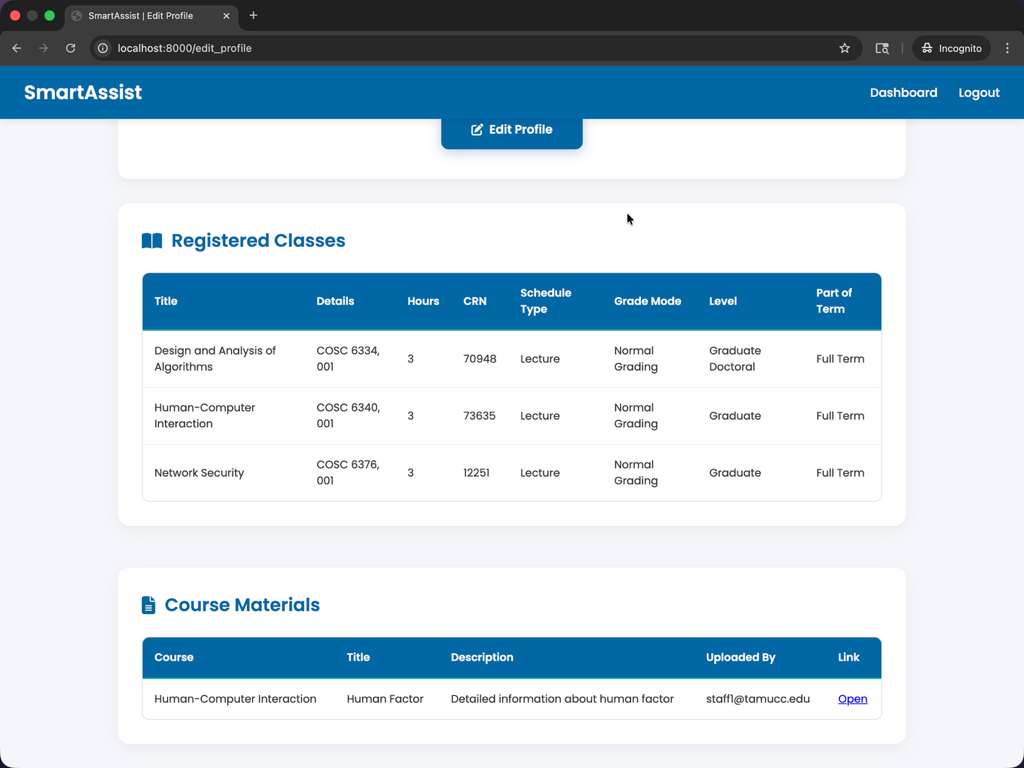Viewport: 1024px width, 768px height.
Task: Click CRN 12251
Action: point(476,473)
